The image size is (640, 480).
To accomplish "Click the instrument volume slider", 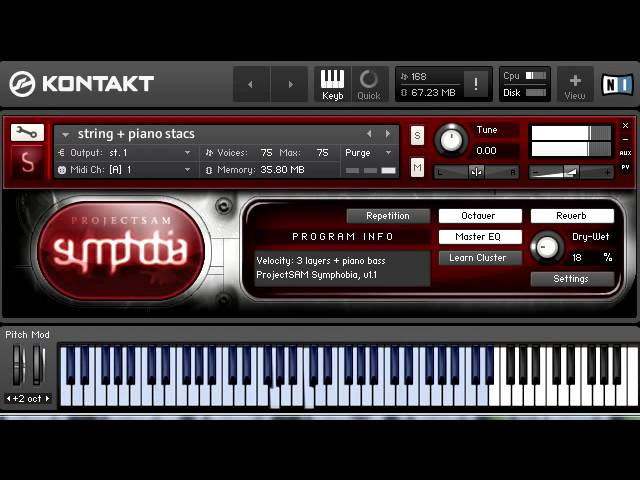I will [x=571, y=172].
